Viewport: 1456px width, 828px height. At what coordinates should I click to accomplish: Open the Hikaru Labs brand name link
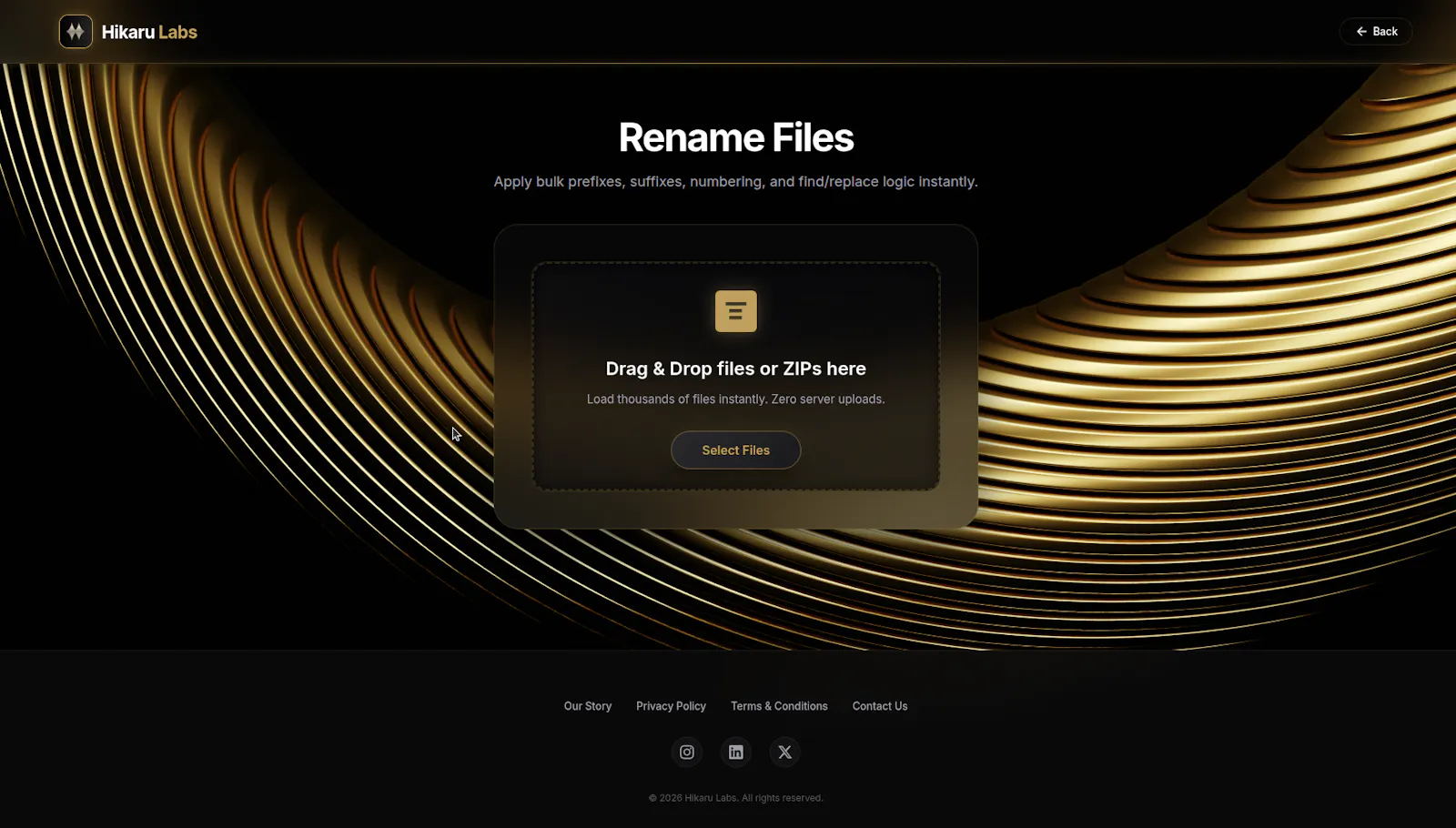[x=149, y=32]
